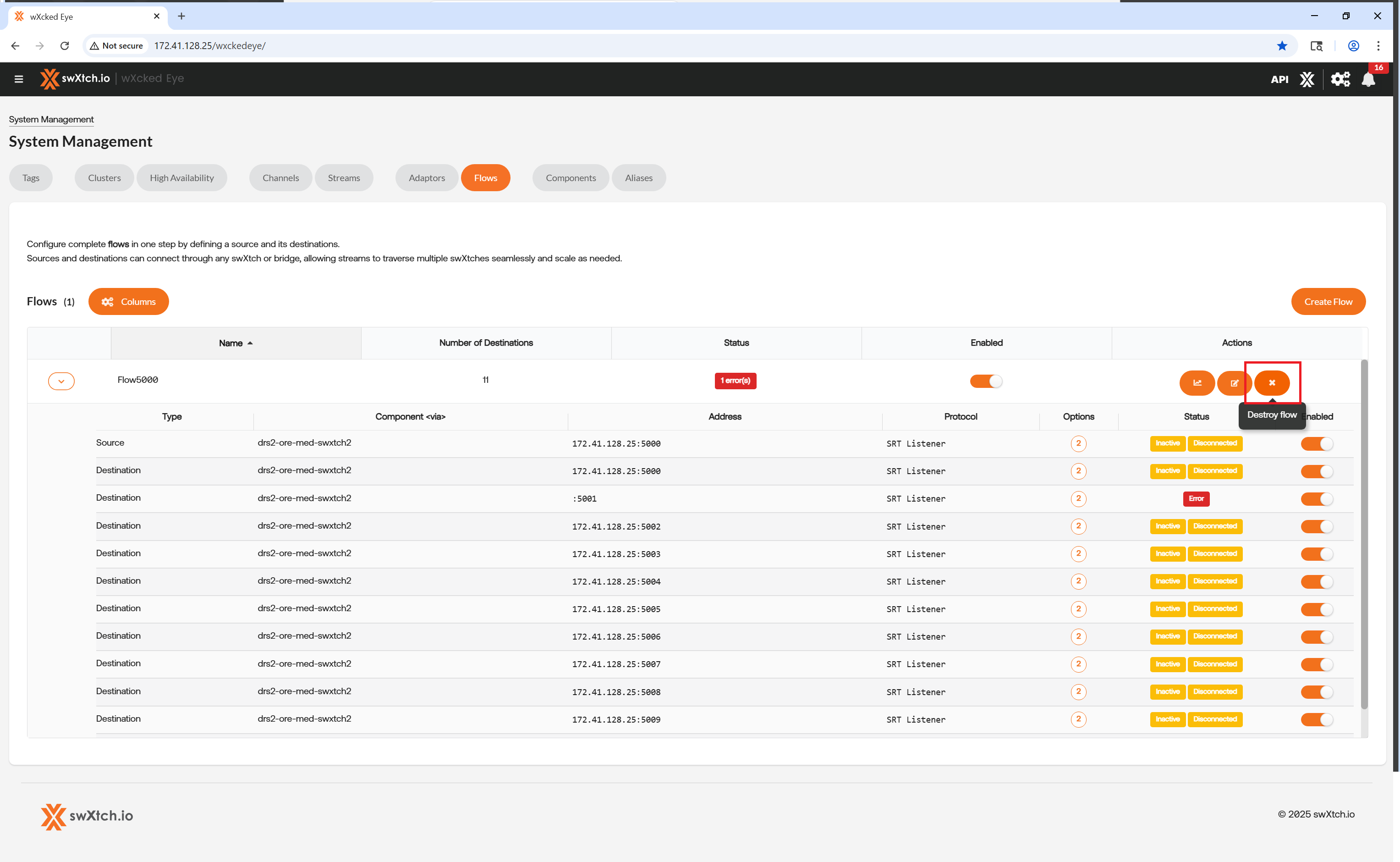The image size is (1400, 862).
Task: Open the settings gears icon in header
Action: tap(1340, 79)
